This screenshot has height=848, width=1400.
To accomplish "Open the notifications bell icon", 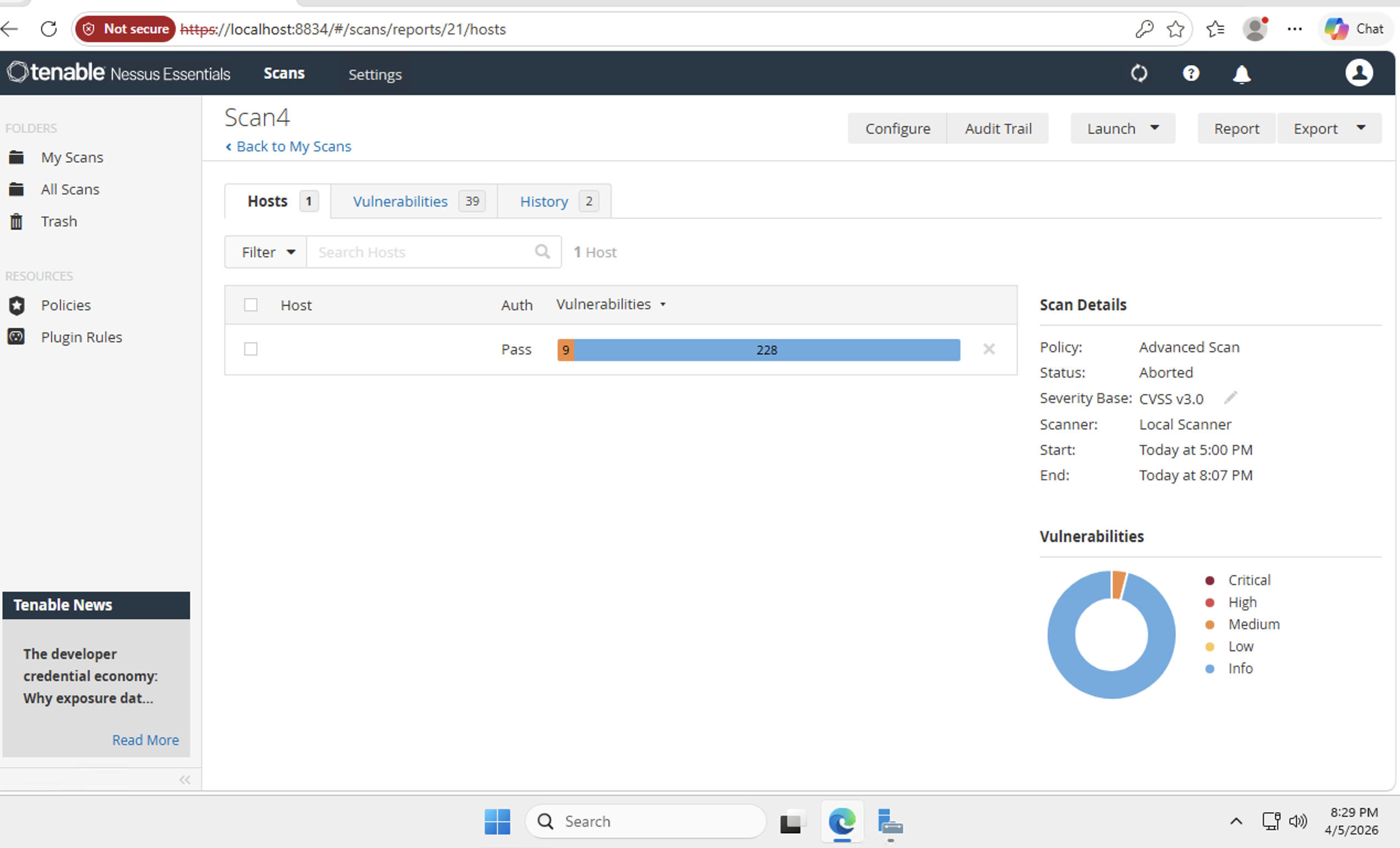I will click(1242, 75).
